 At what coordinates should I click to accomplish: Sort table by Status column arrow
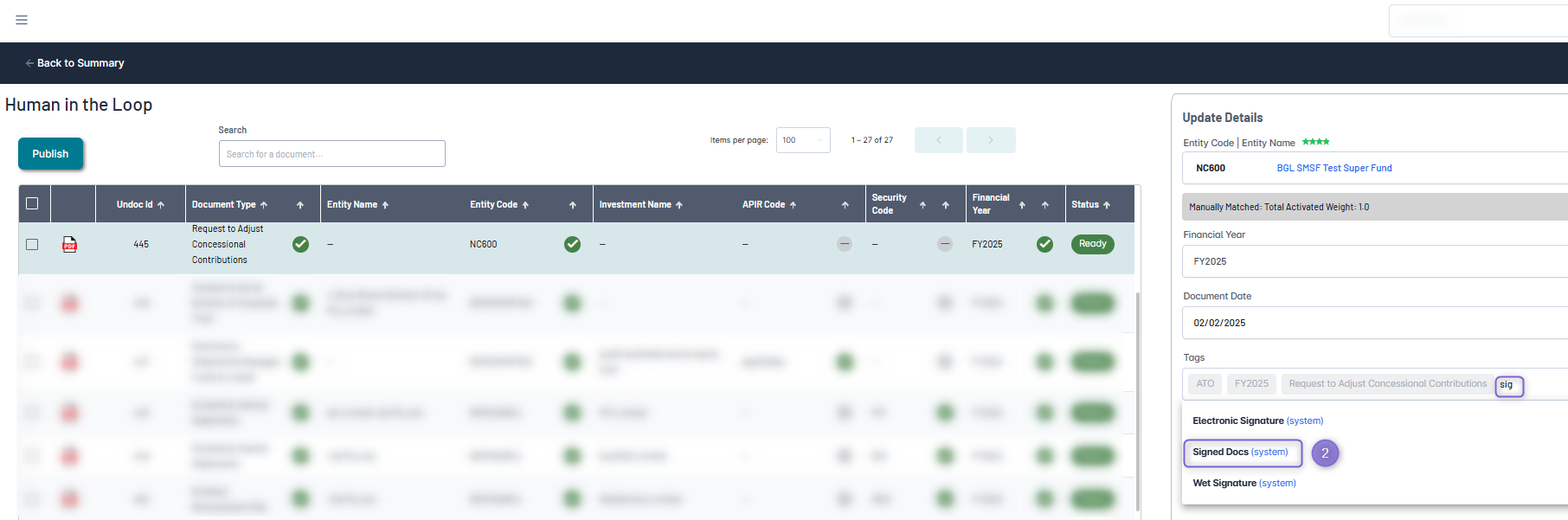point(1107,205)
